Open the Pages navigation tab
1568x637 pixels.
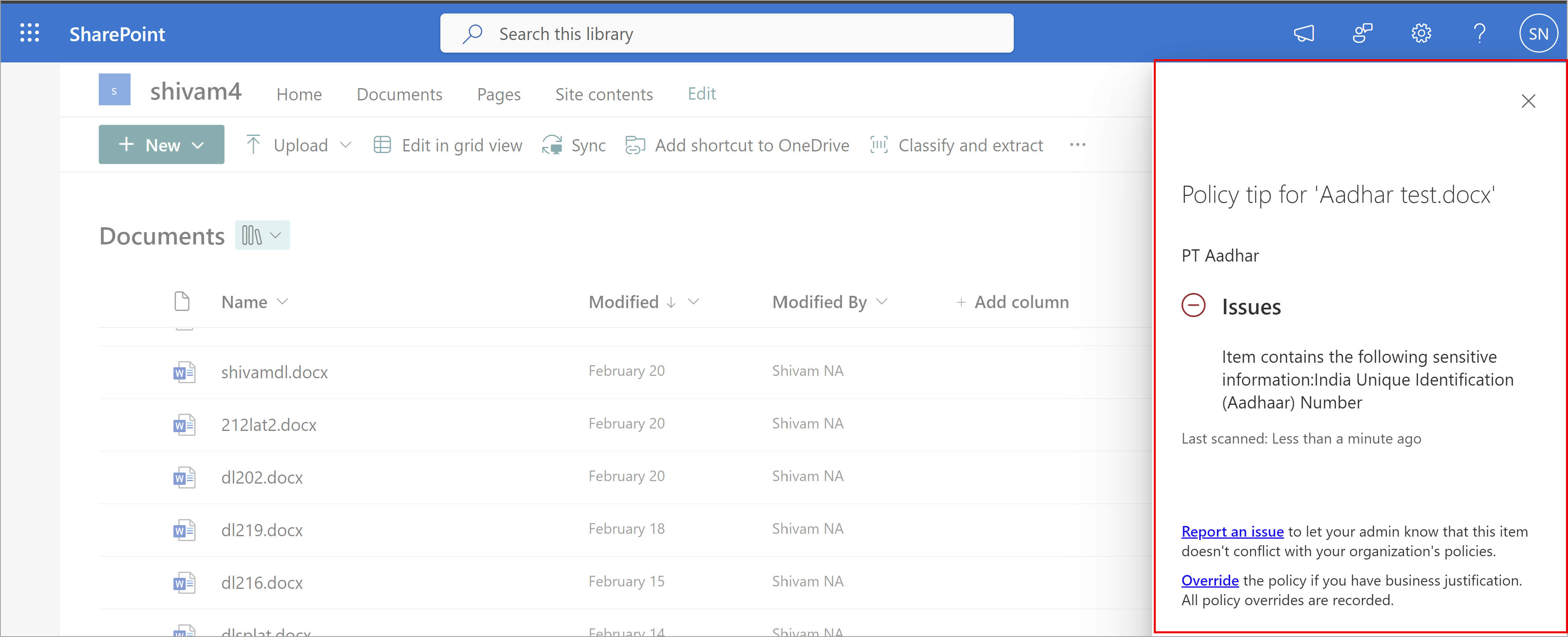pyautogui.click(x=499, y=94)
